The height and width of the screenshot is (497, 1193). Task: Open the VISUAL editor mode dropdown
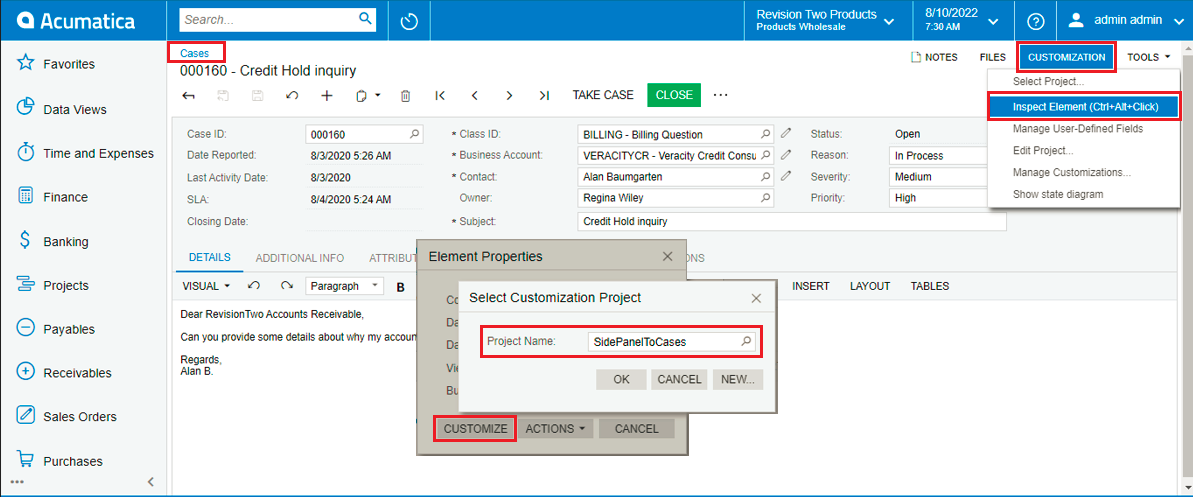click(x=206, y=286)
